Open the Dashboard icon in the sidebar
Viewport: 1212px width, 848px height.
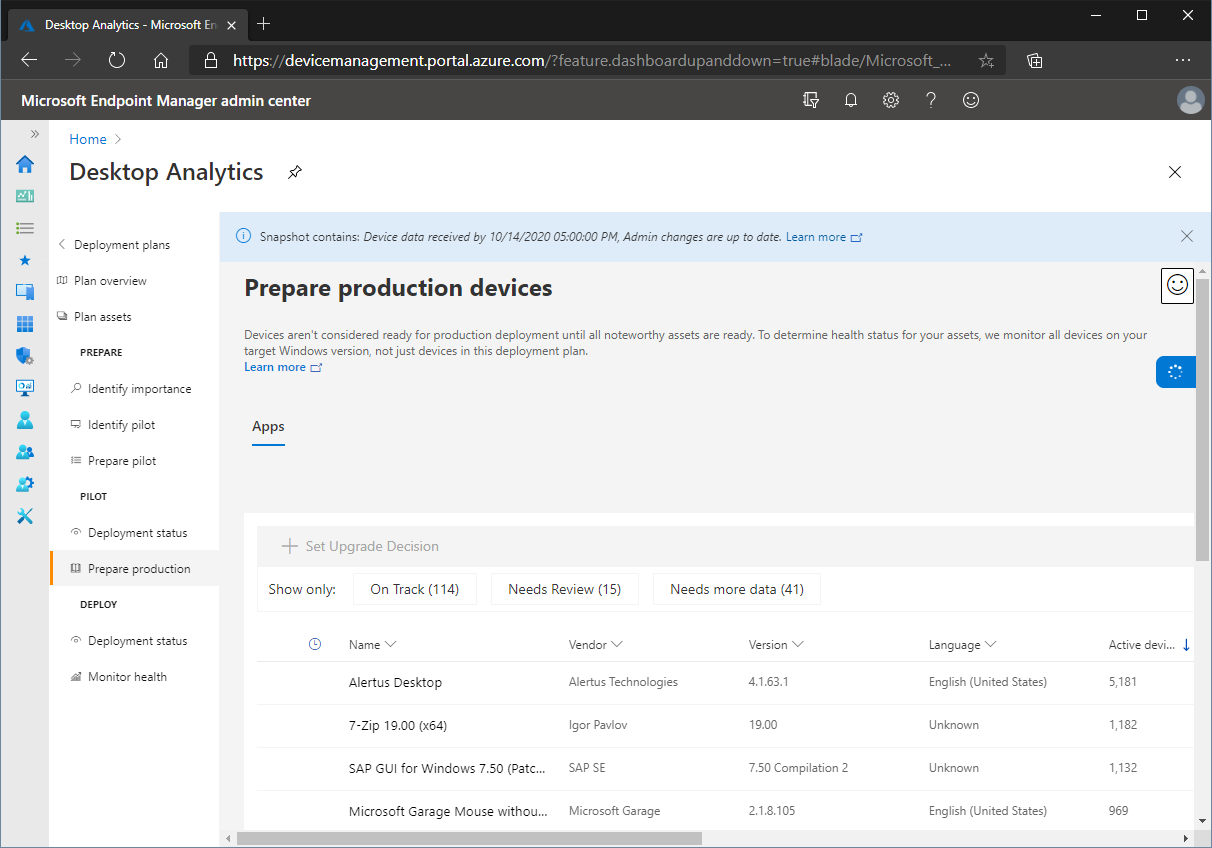[x=25, y=197]
